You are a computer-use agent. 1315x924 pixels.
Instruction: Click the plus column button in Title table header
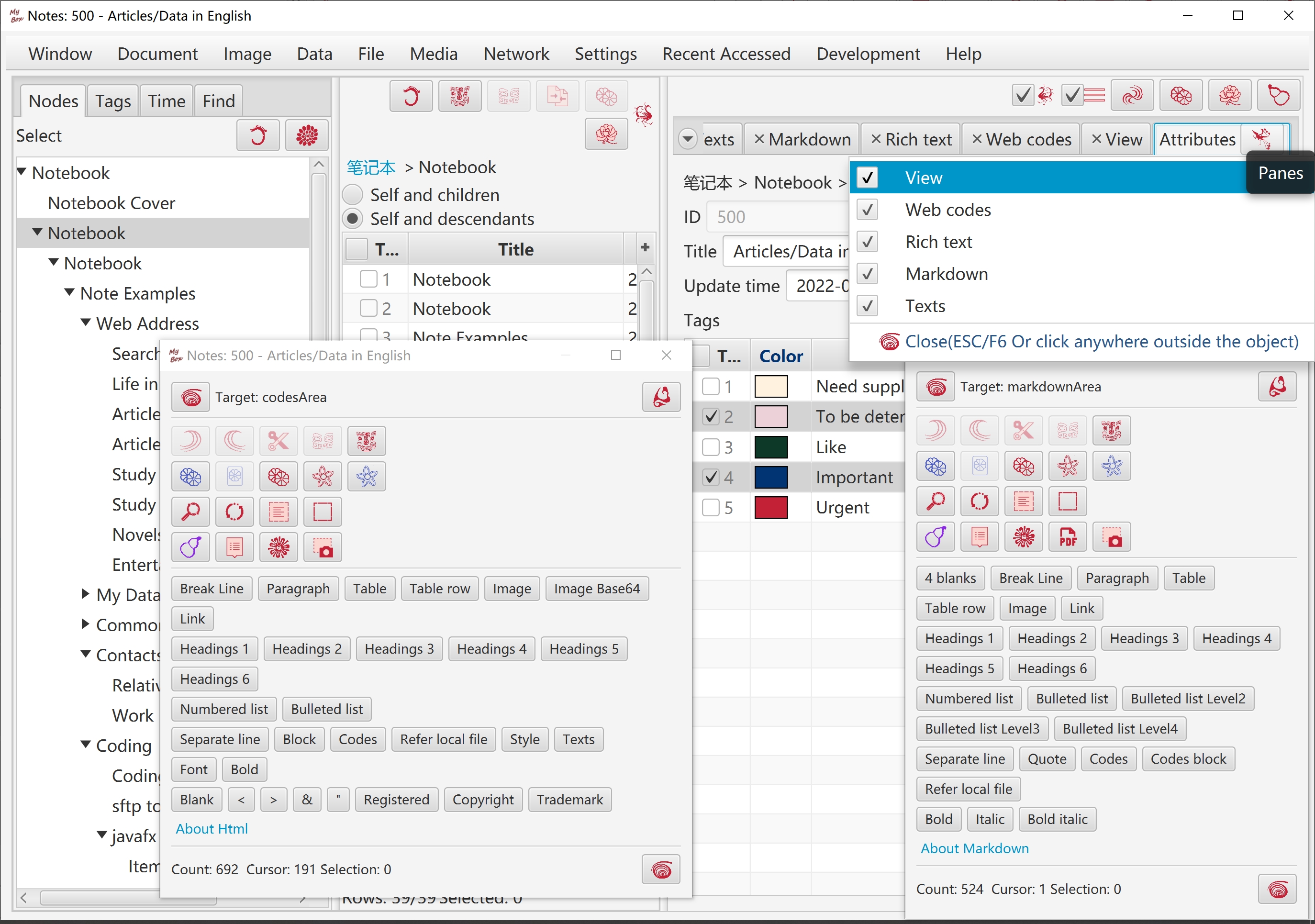coord(645,248)
